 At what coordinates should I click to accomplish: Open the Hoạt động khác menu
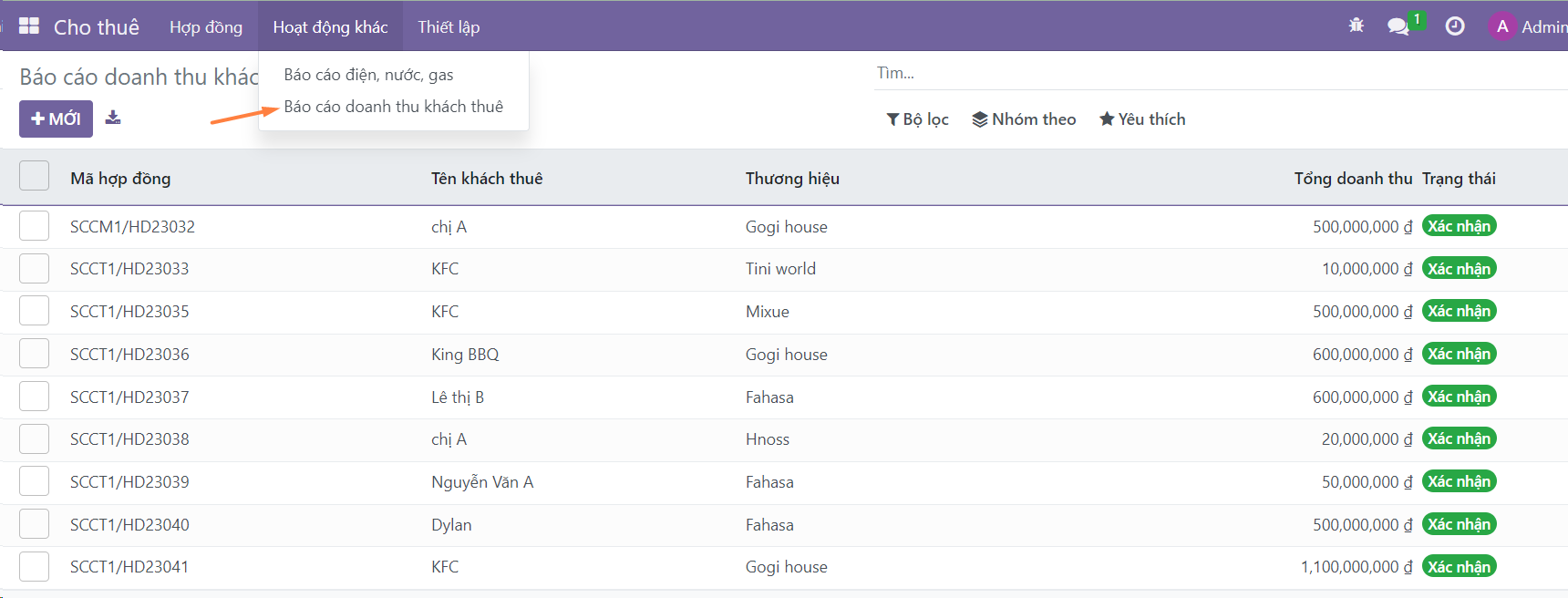[330, 26]
